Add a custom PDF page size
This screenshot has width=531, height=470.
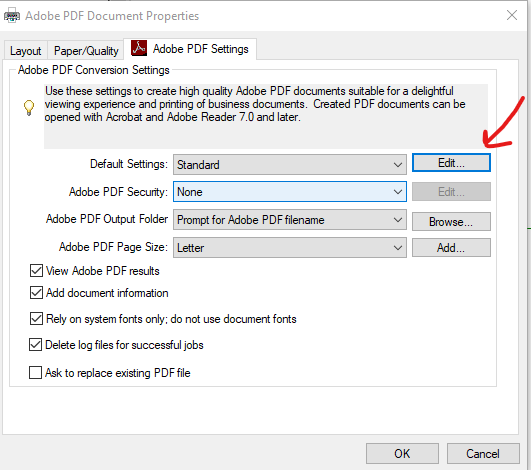pos(451,248)
